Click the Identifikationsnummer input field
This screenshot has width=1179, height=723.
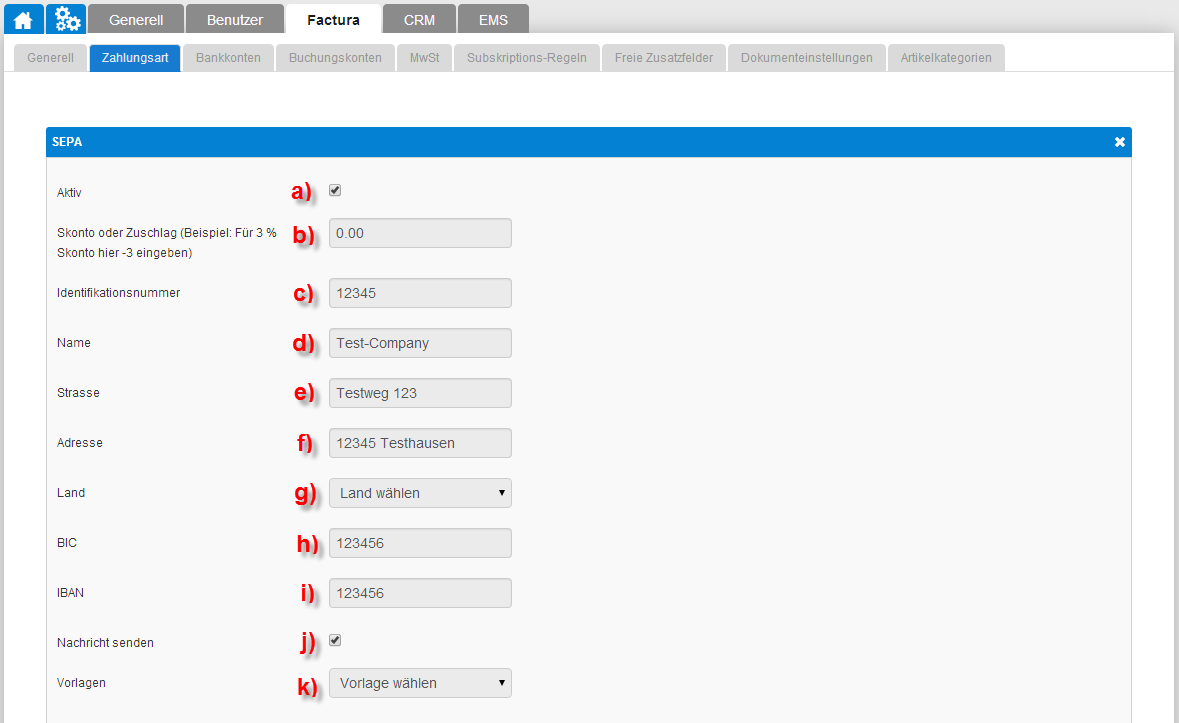tap(420, 293)
